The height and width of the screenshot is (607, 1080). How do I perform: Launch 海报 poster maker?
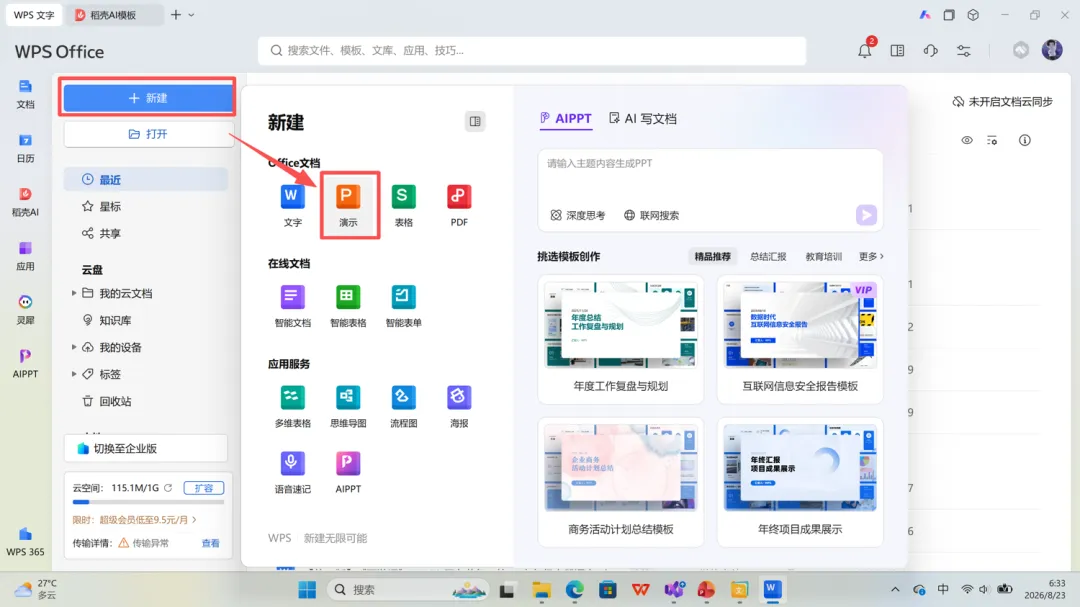click(459, 407)
